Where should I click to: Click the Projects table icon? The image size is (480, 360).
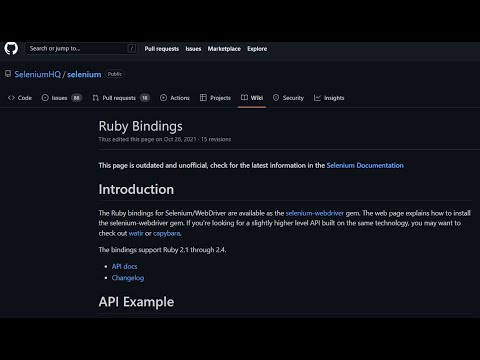click(203, 98)
